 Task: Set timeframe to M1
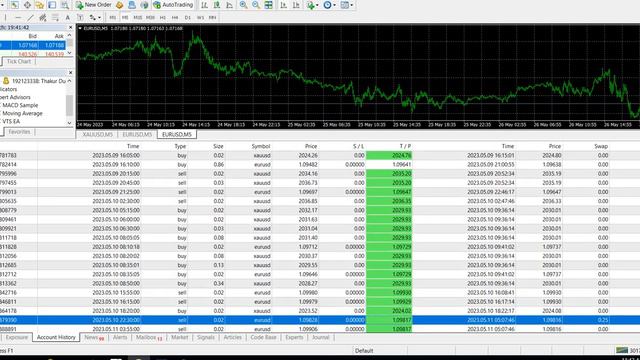[112, 18]
